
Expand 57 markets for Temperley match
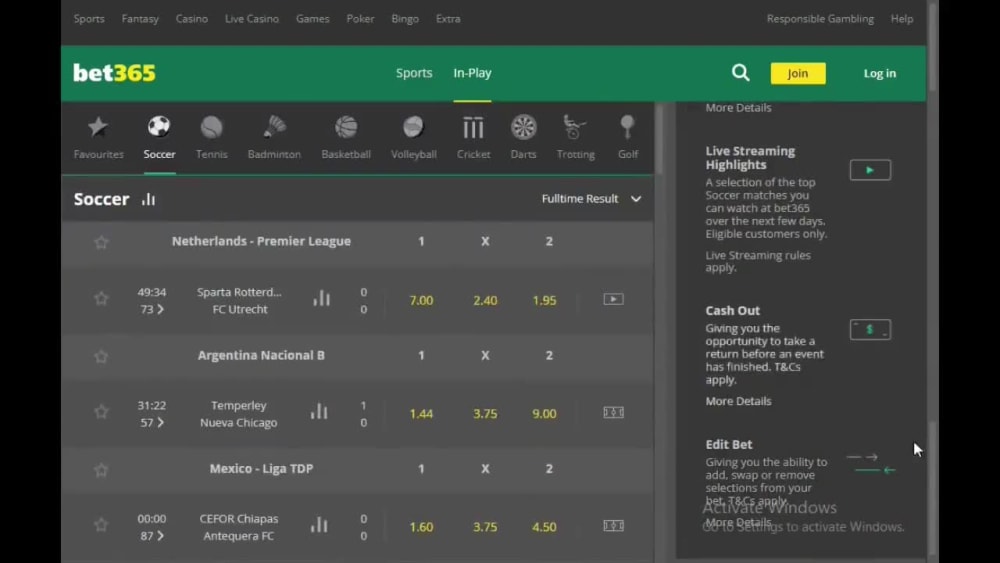pos(152,423)
